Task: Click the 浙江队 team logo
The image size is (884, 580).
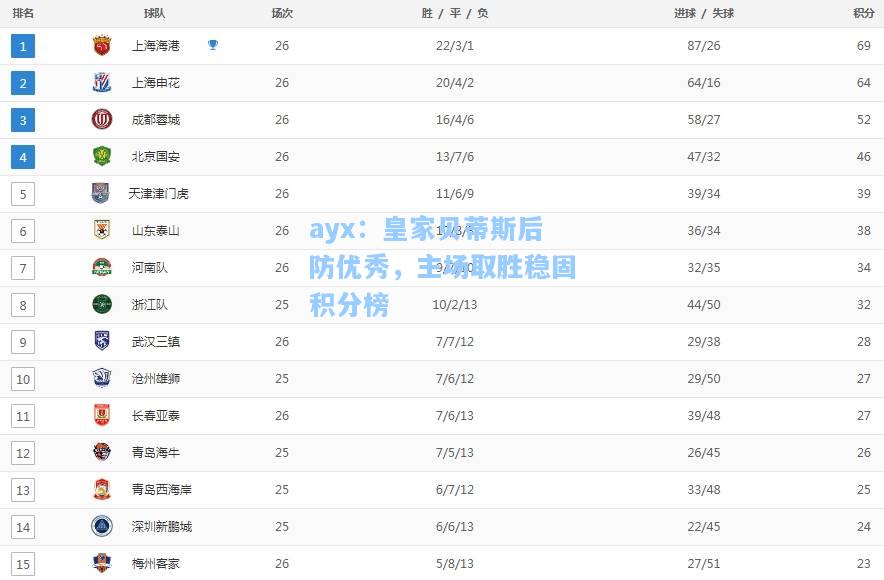Action: point(102,304)
